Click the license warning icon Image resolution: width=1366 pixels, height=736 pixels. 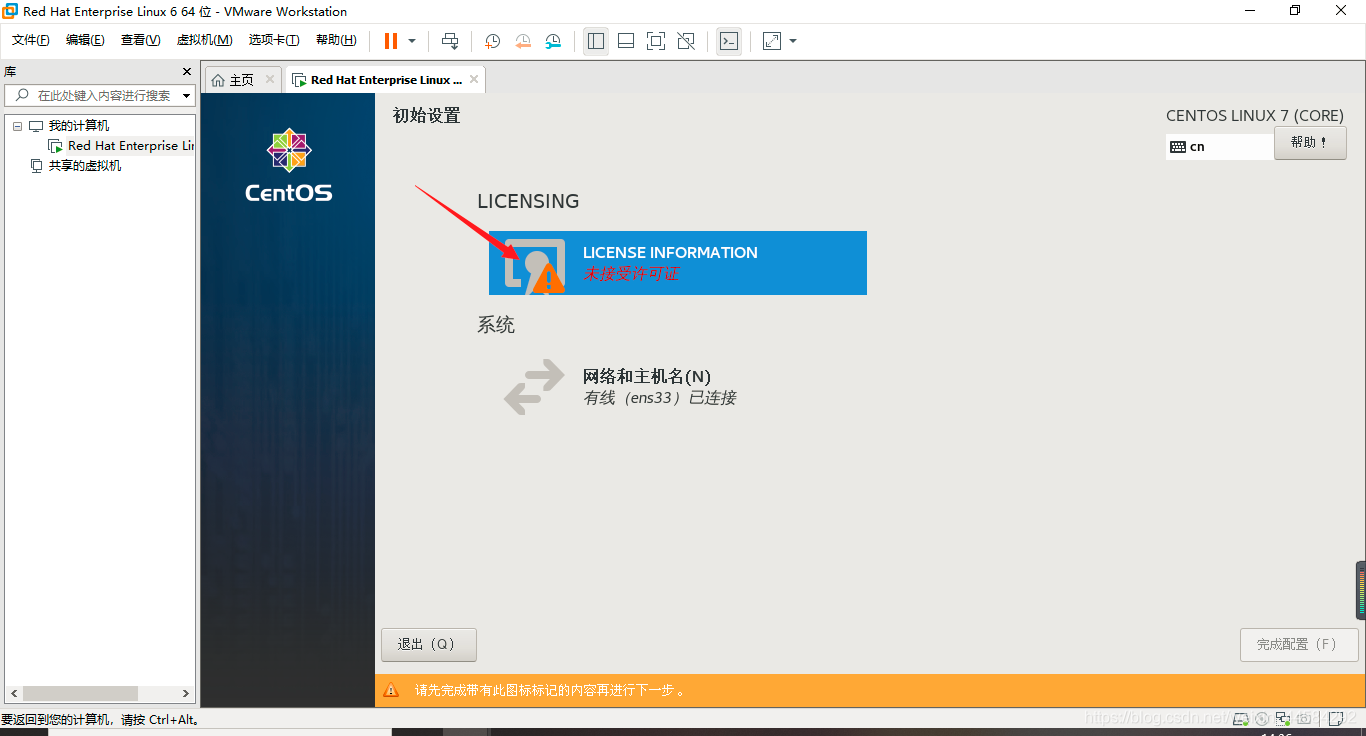click(x=547, y=279)
